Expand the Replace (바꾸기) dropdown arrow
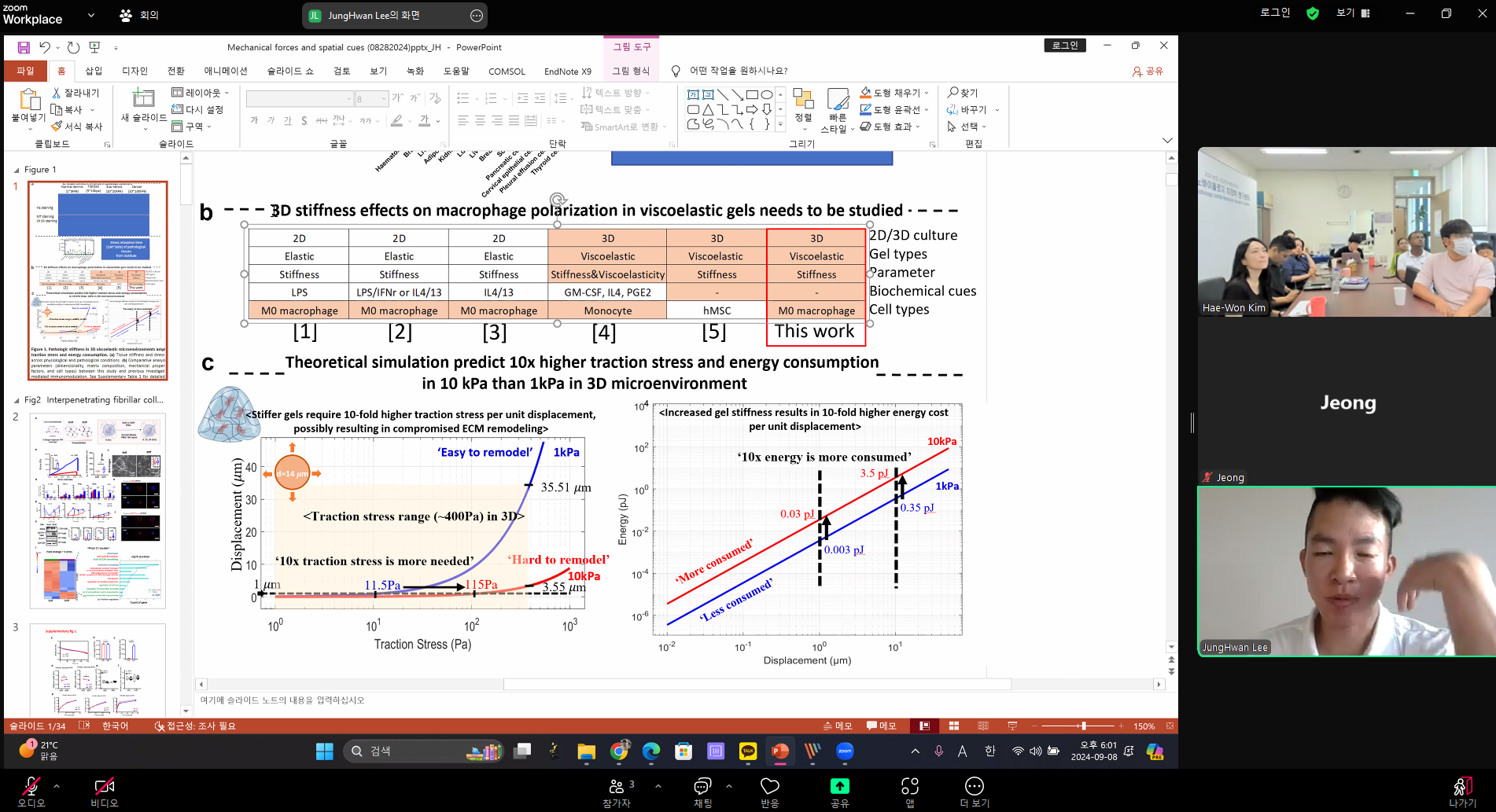This screenshot has height=812, width=1496. 997,110
